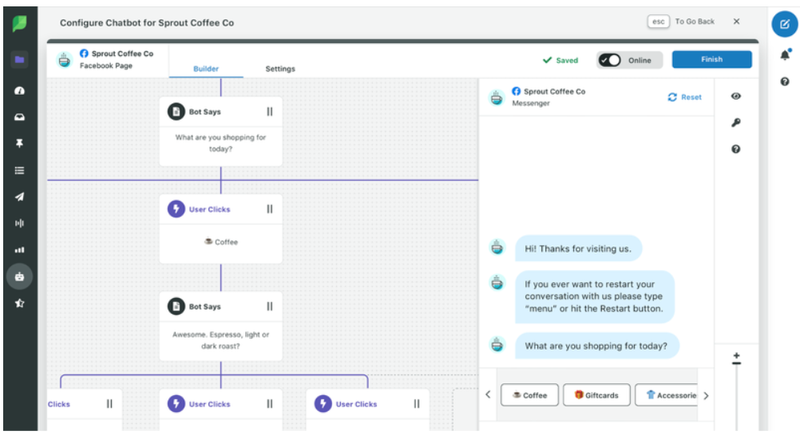This screenshot has width=800, height=435.
Task: Click avatar beside 'Hi! Thanks for visiting' message
Action: coord(497,248)
